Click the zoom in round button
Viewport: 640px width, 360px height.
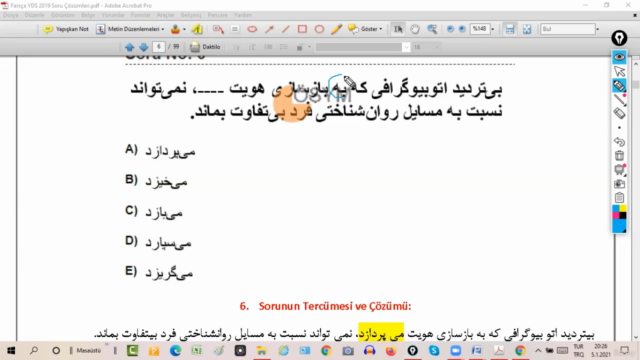(x=462, y=29)
